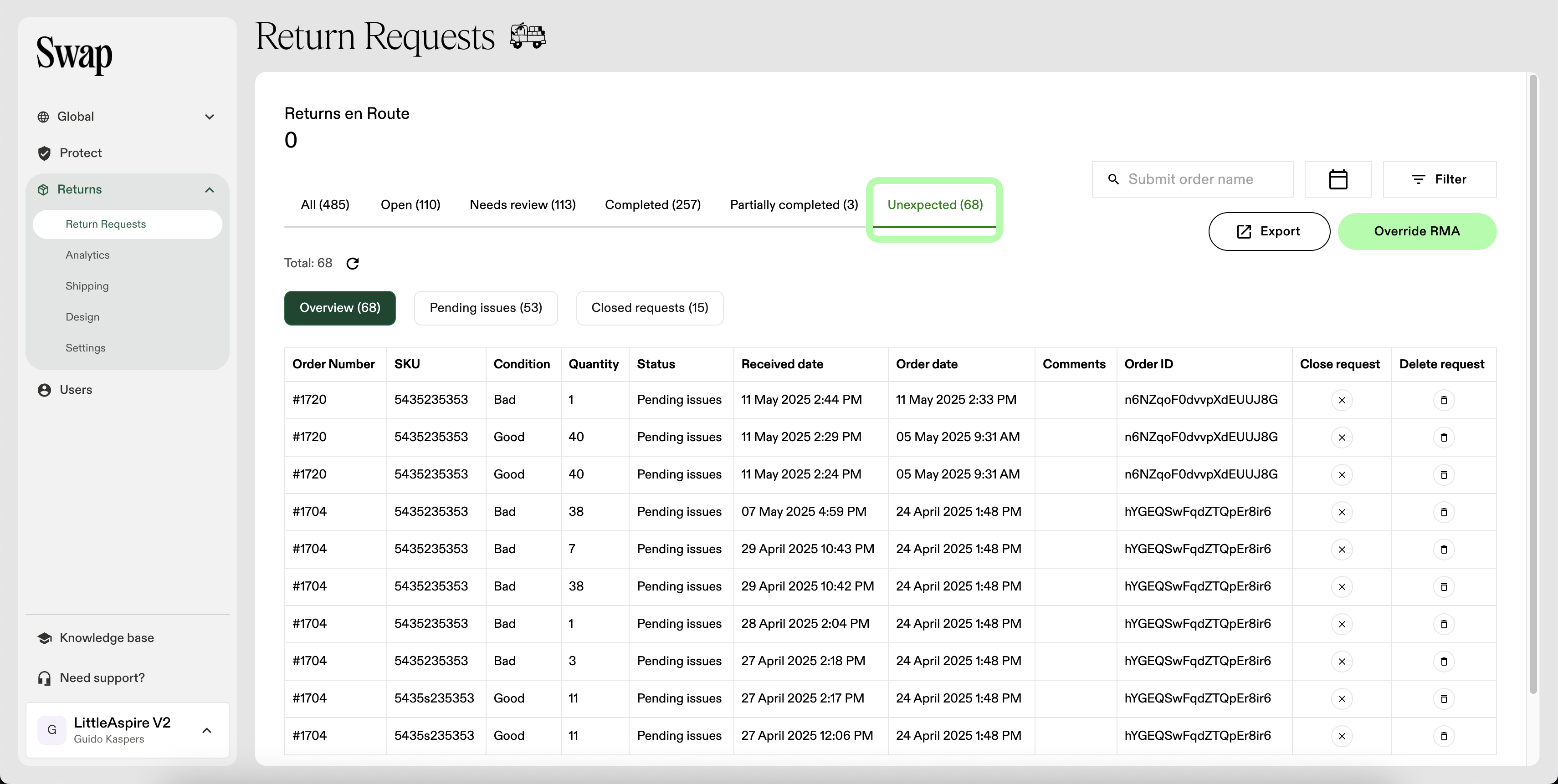Open the Users page
This screenshot has height=784, width=1558.
pos(76,390)
